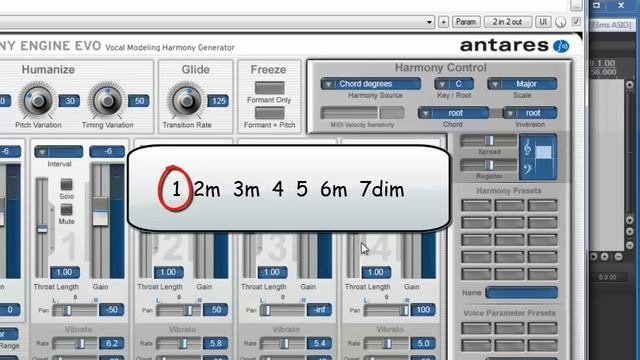Screen dimensions: 640x360
Task: Click voice 4 Vibrato Rate value 5.0
Action: click(423, 344)
